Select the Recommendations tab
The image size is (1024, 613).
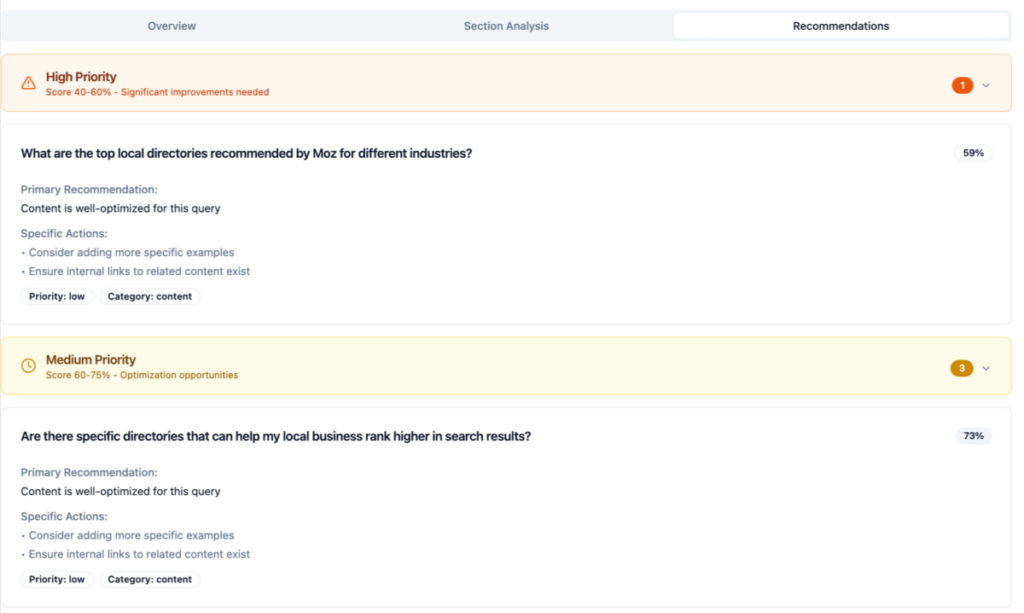[x=841, y=25]
